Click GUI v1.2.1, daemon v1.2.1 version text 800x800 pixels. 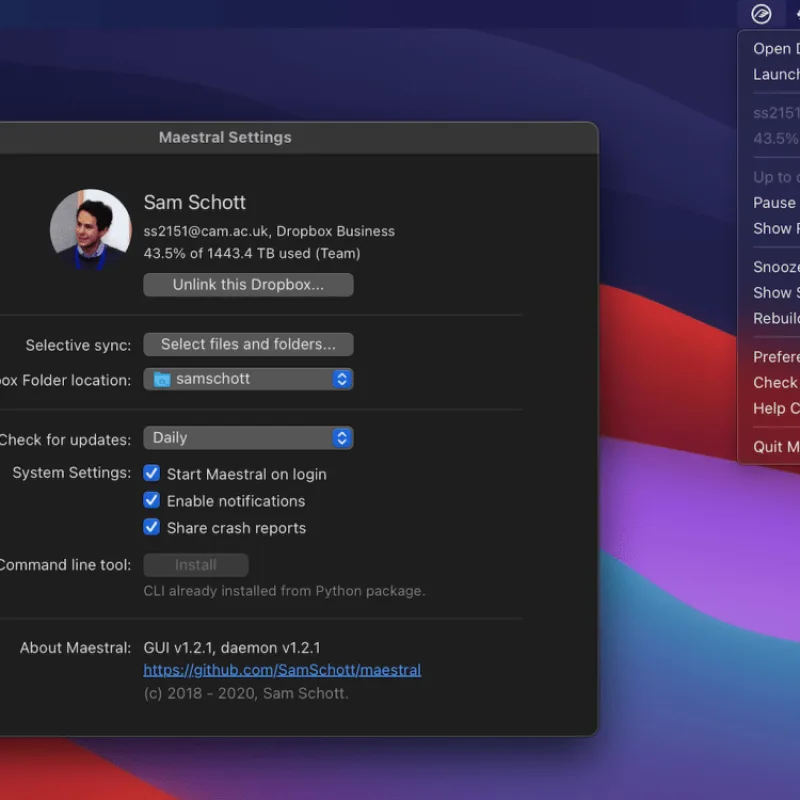[x=232, y=648]
